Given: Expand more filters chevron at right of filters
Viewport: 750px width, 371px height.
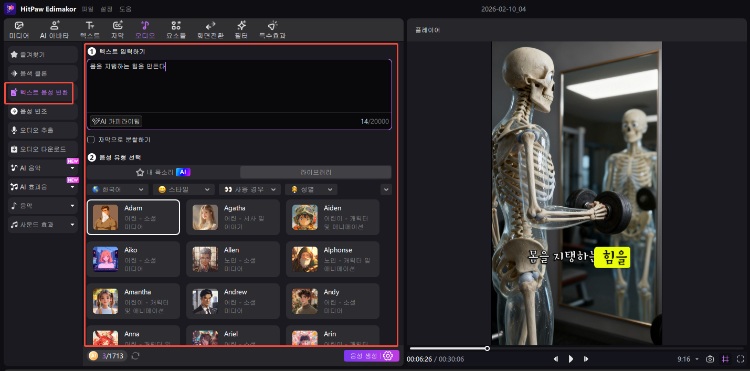Looking at the screenshot, I should point(386,189).
